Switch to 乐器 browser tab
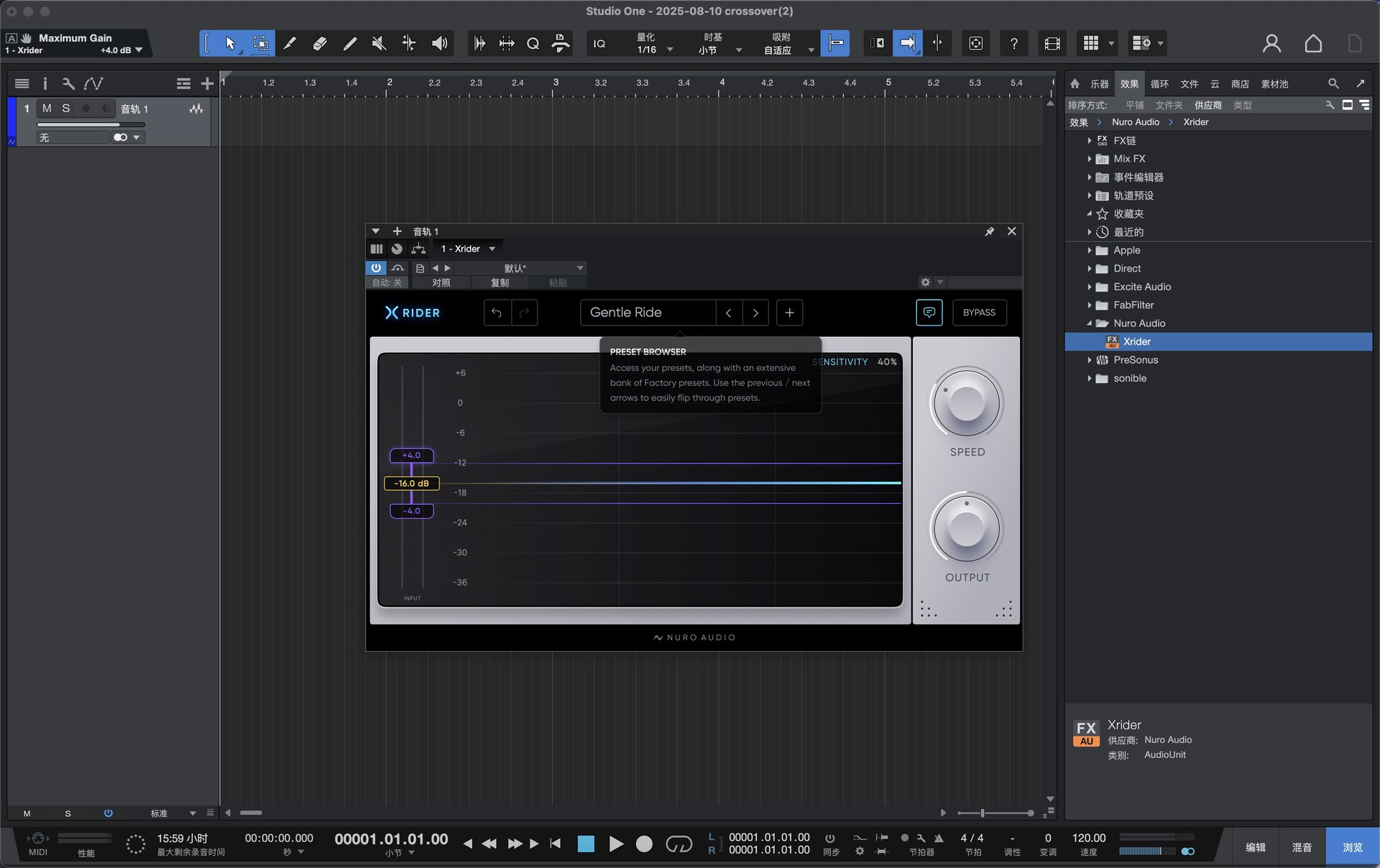The width and height of the screenshot is (1380, 868). click(x=1100, y=84)
